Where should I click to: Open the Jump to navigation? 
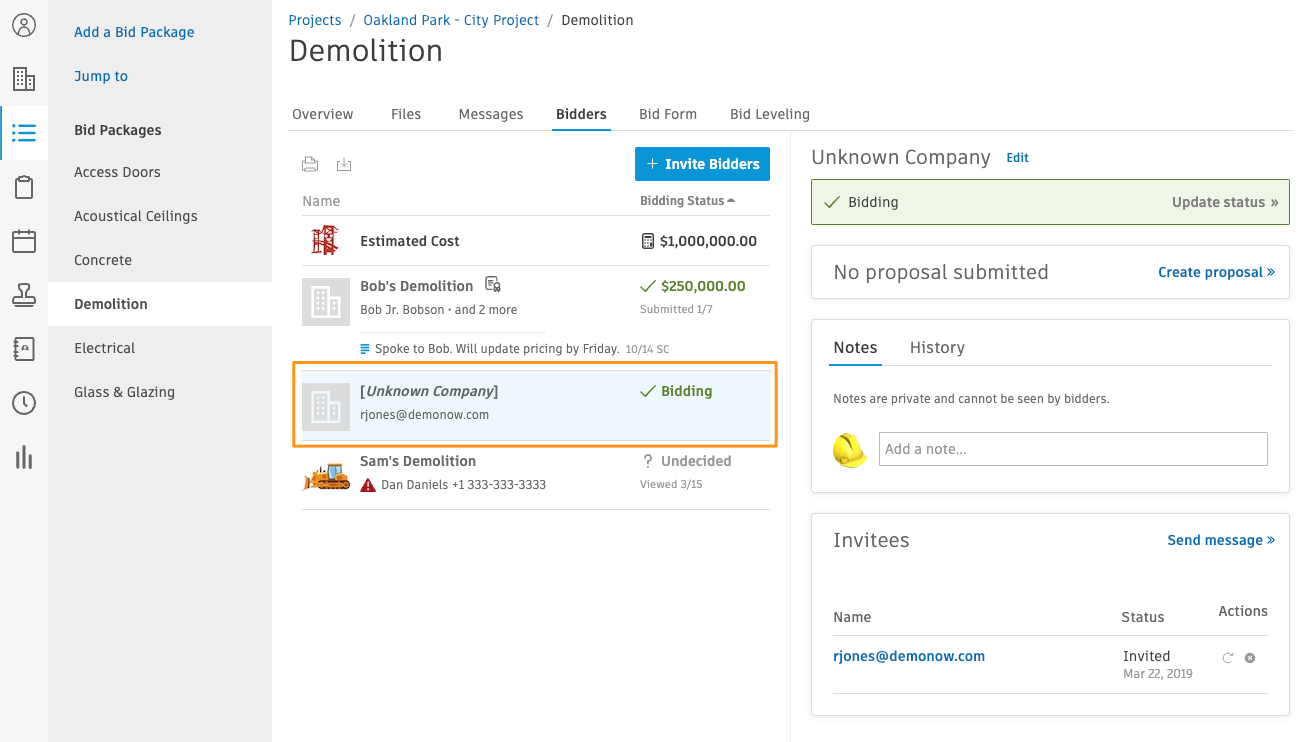(x=100, y=75)
